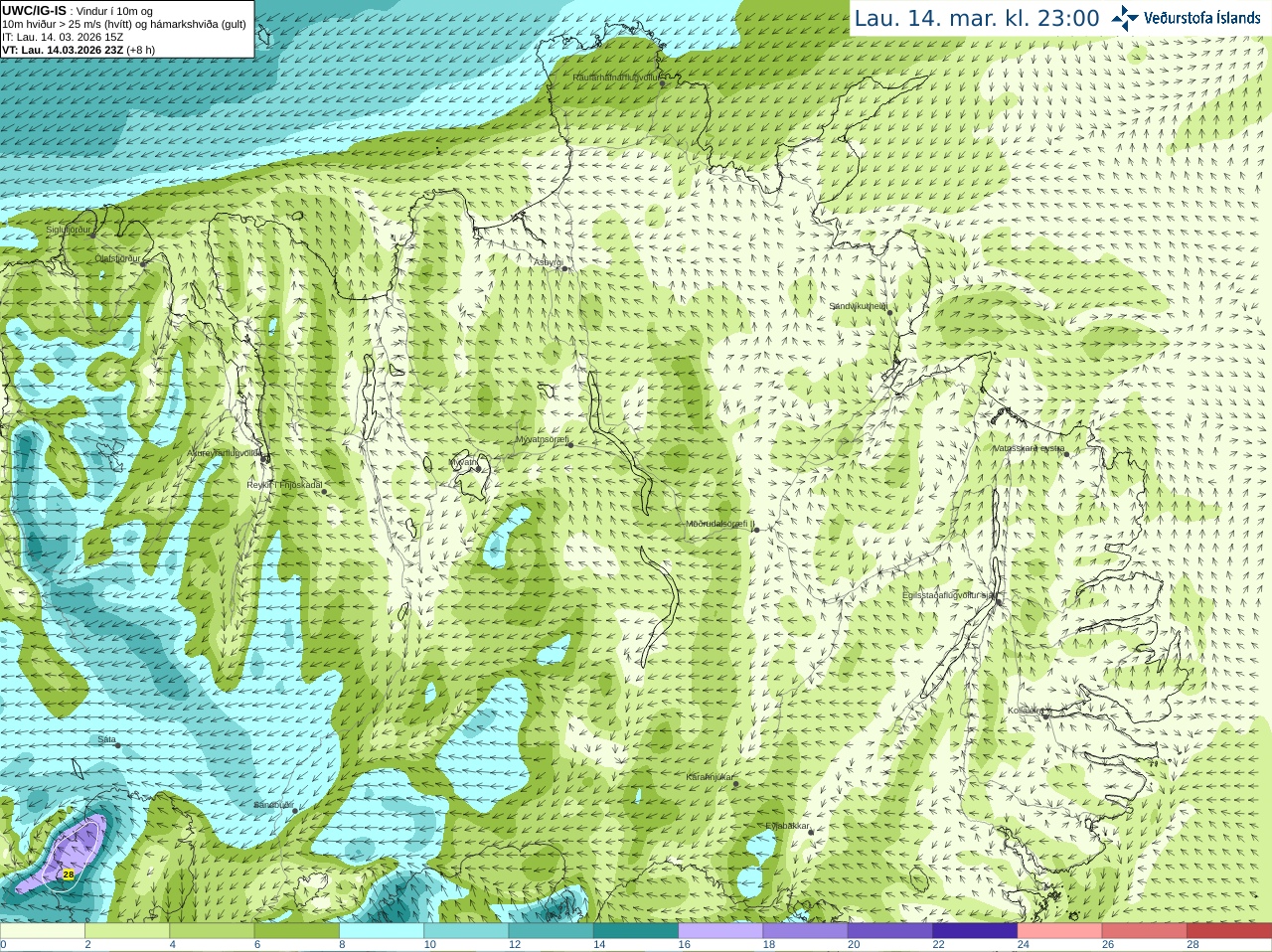Click the Egilsstaðaflugvöllur station label
The height and width of the screenshot is (952, 1272).
tap(951, 595)
